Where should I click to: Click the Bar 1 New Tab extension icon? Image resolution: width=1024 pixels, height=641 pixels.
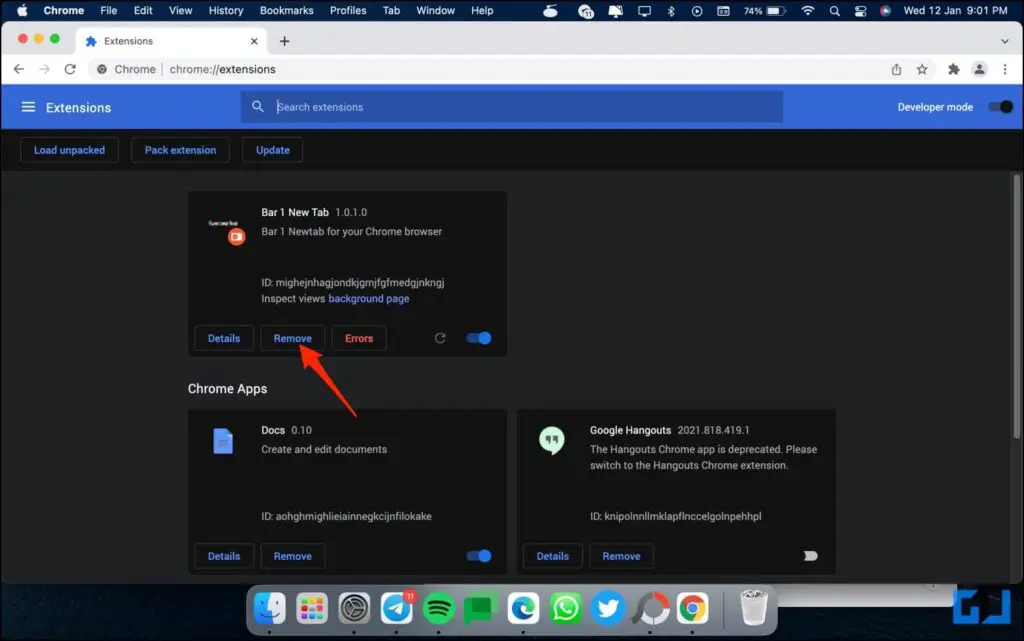point(227,232)
